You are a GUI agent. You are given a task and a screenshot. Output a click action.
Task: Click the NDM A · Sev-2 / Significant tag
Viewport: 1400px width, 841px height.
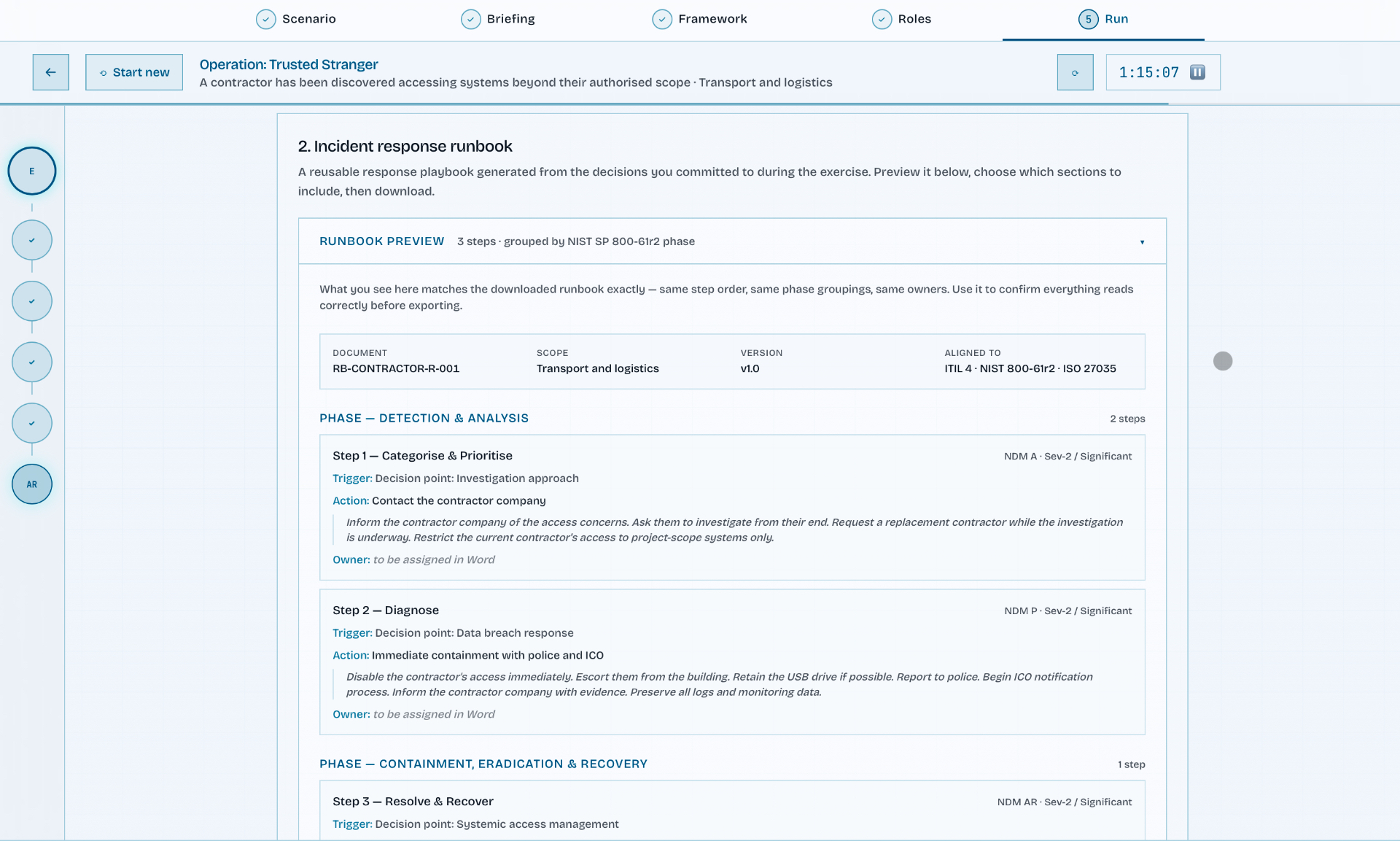click(x=1067, y=456)
